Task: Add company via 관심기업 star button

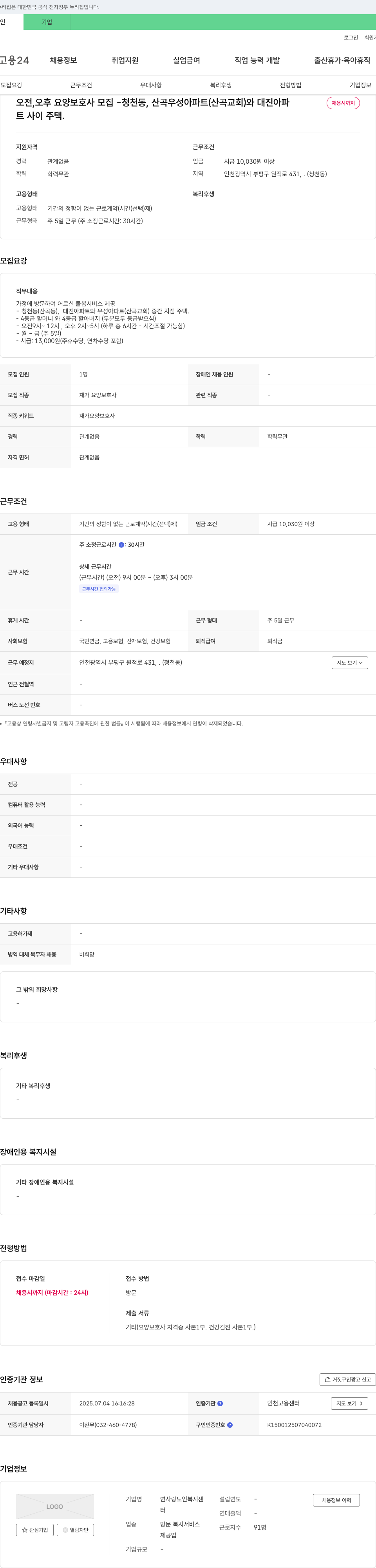Action: (x=35, y=1530)
